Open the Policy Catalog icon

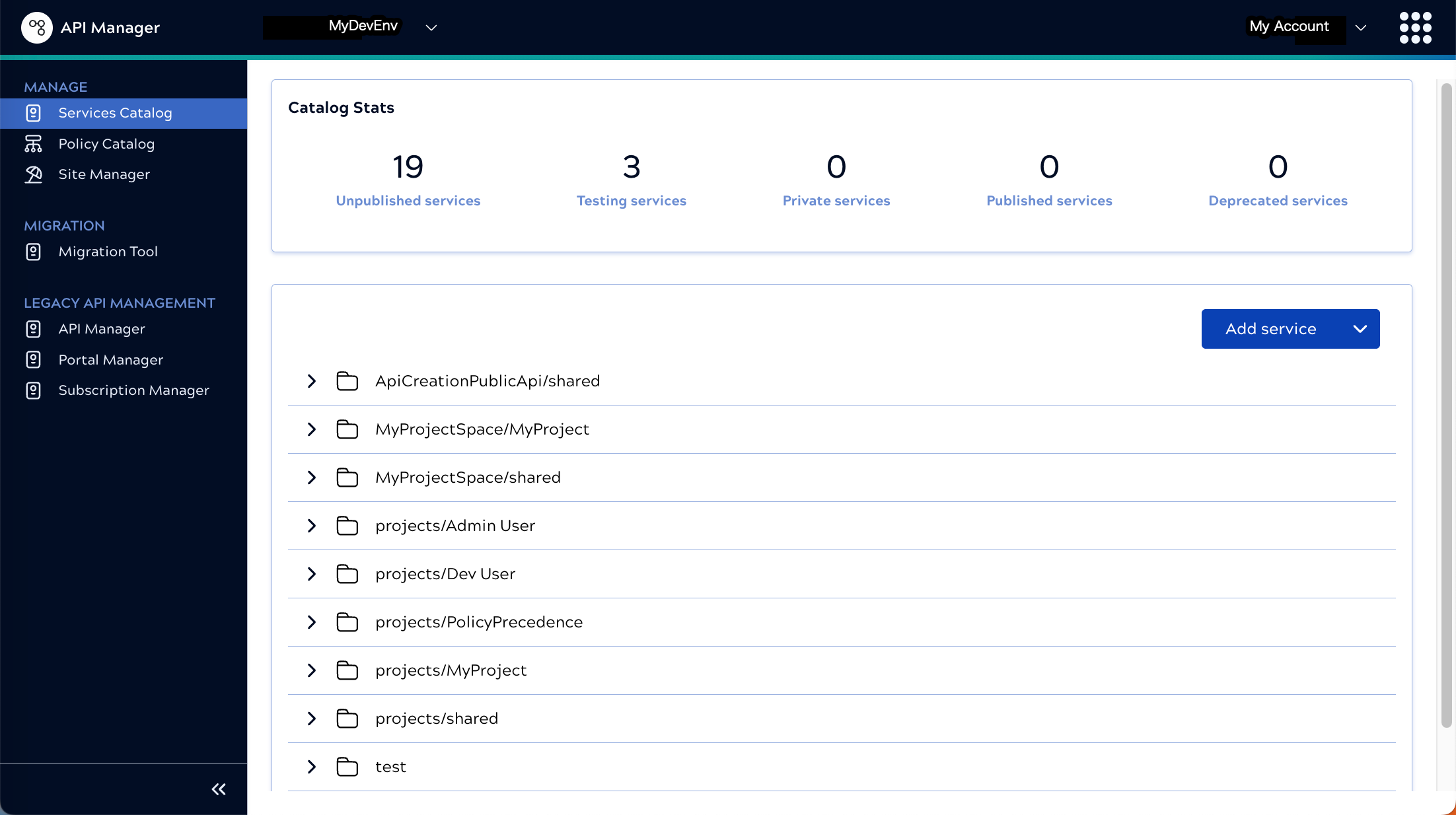click(x=34, y=143)
